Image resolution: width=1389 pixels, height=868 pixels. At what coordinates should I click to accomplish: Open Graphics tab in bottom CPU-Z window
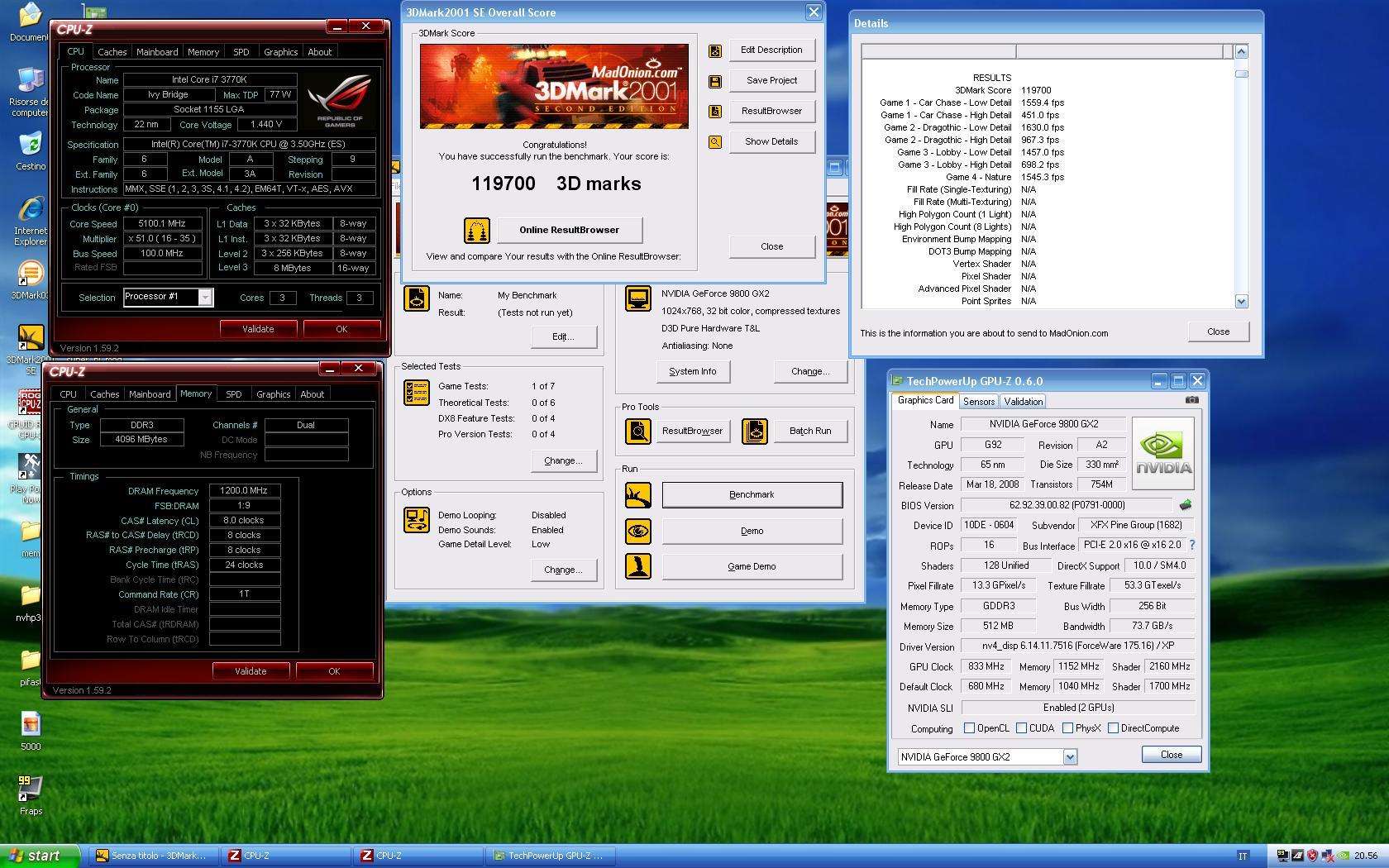pyautogui.click(x=274, y=394)
